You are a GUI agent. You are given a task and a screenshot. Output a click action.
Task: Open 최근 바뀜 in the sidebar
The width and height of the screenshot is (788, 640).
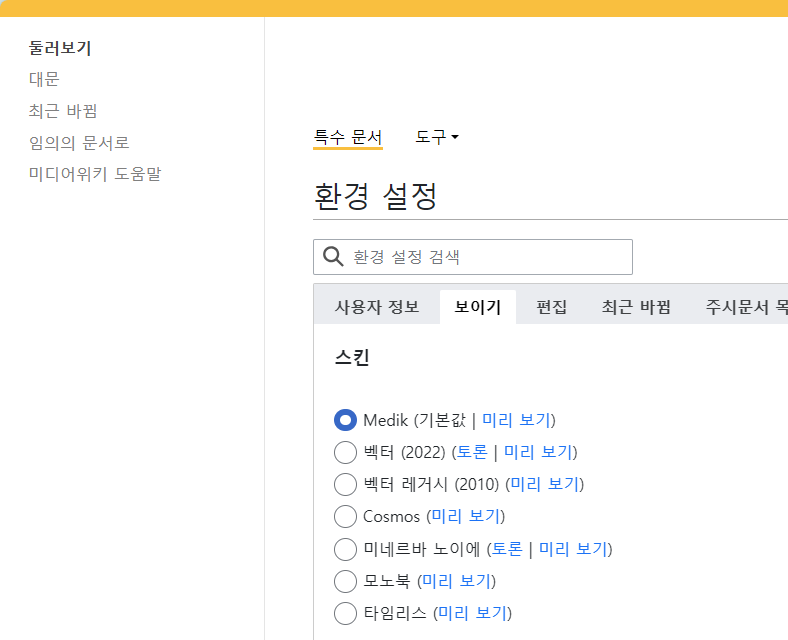(63, 111)
